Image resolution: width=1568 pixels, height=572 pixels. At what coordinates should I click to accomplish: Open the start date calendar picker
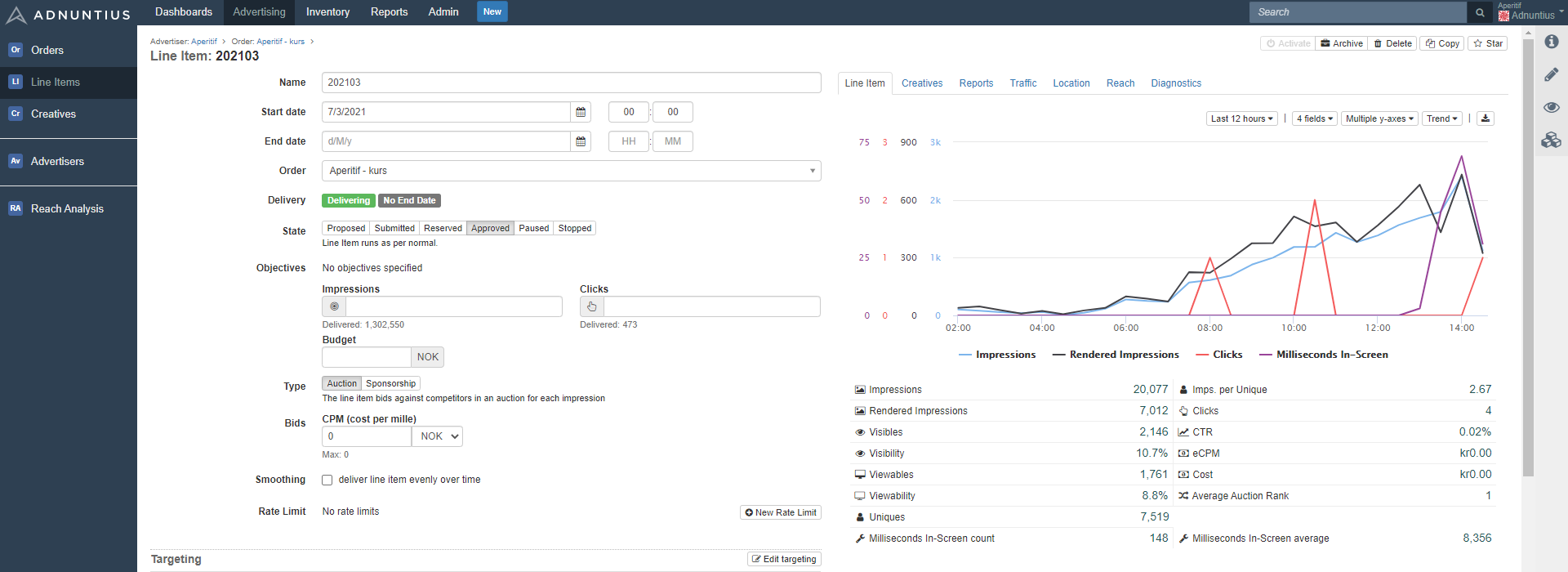pyautogui.click(x=581, y=112)
